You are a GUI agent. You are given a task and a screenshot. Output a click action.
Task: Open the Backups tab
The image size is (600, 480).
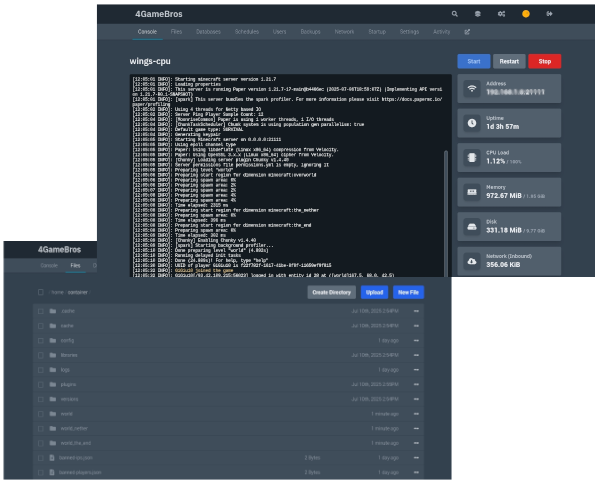(x=311, y=32)
